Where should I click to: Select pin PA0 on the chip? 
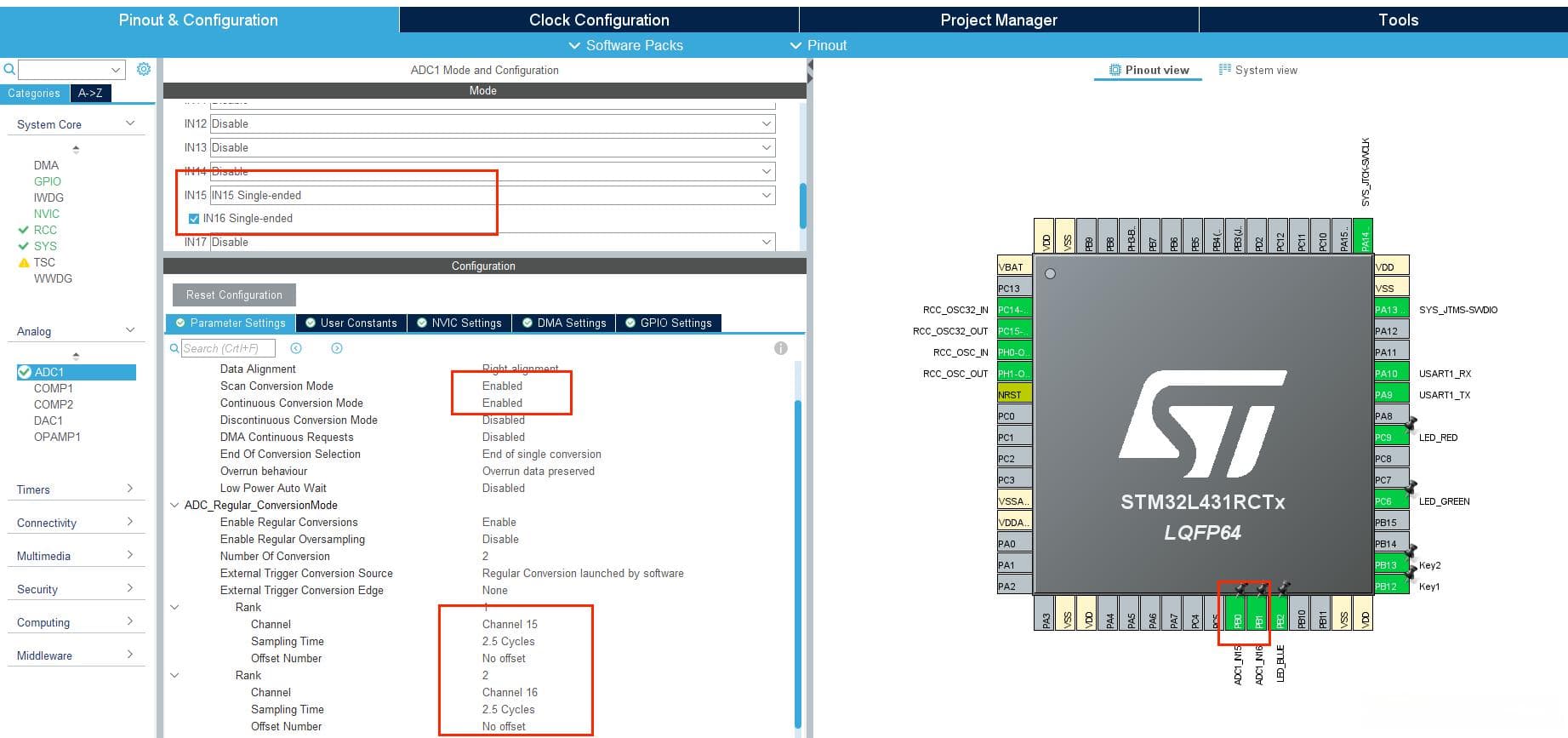click(x=1014, y=543)
